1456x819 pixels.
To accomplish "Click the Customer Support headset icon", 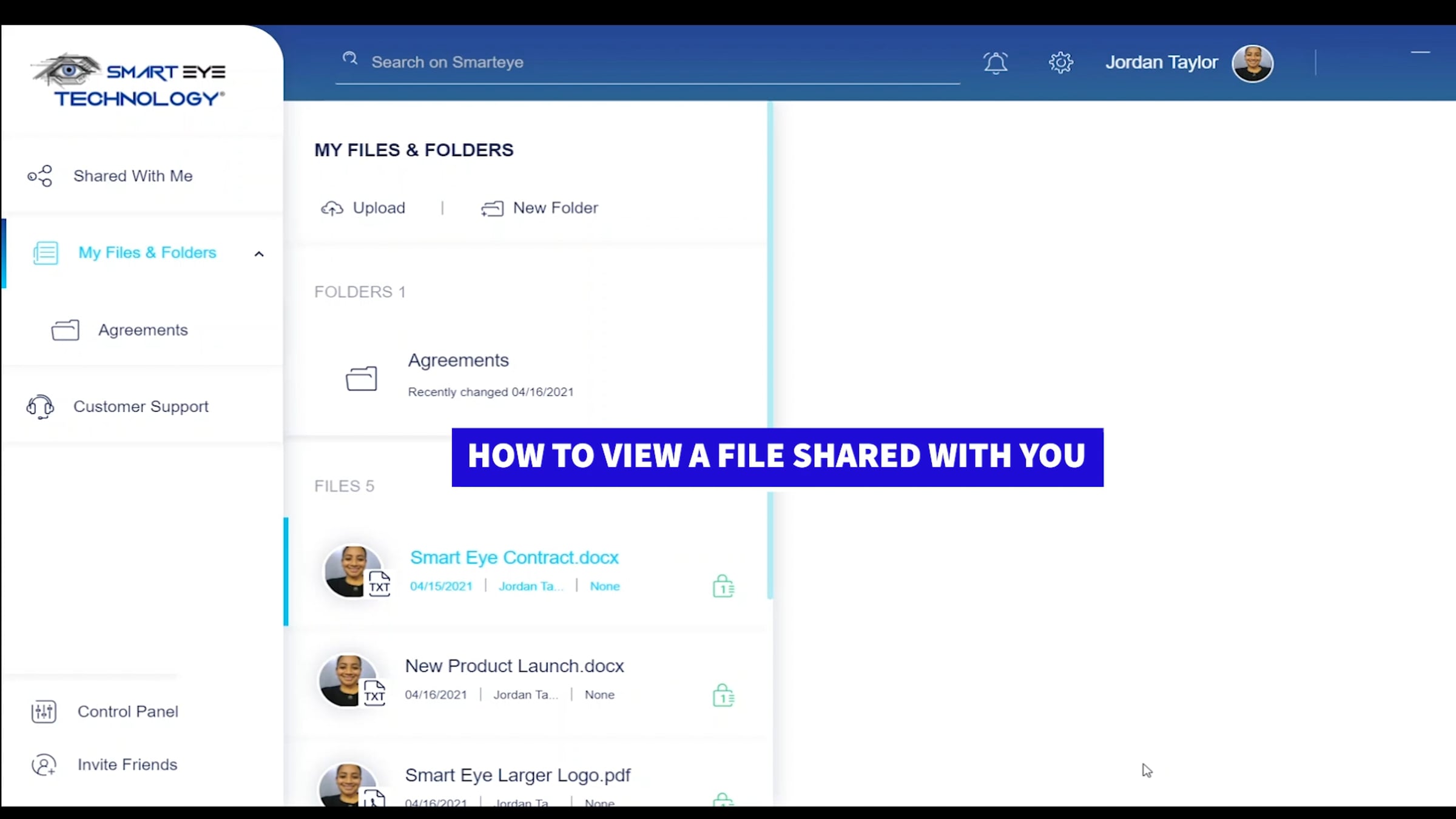I will (40, 407).
